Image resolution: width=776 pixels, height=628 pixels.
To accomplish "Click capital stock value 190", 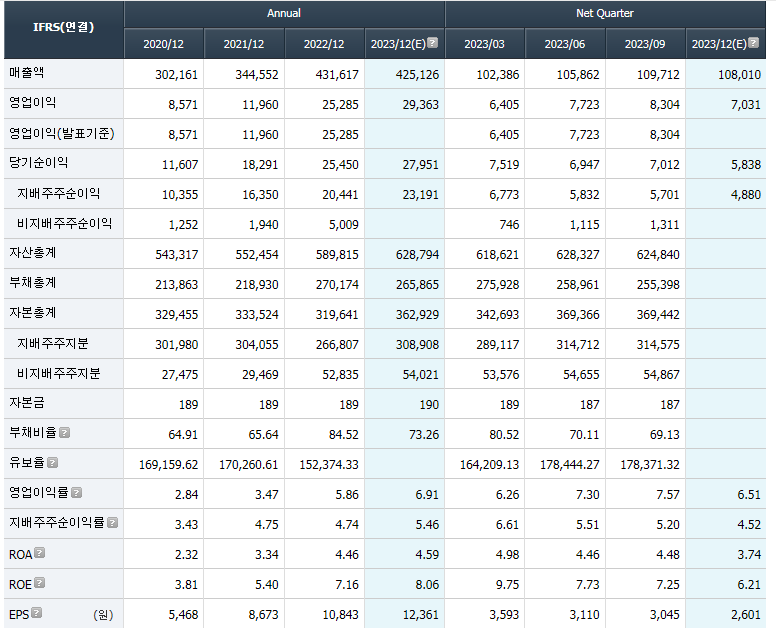I will pyautogui.click(x=429, y=405).
